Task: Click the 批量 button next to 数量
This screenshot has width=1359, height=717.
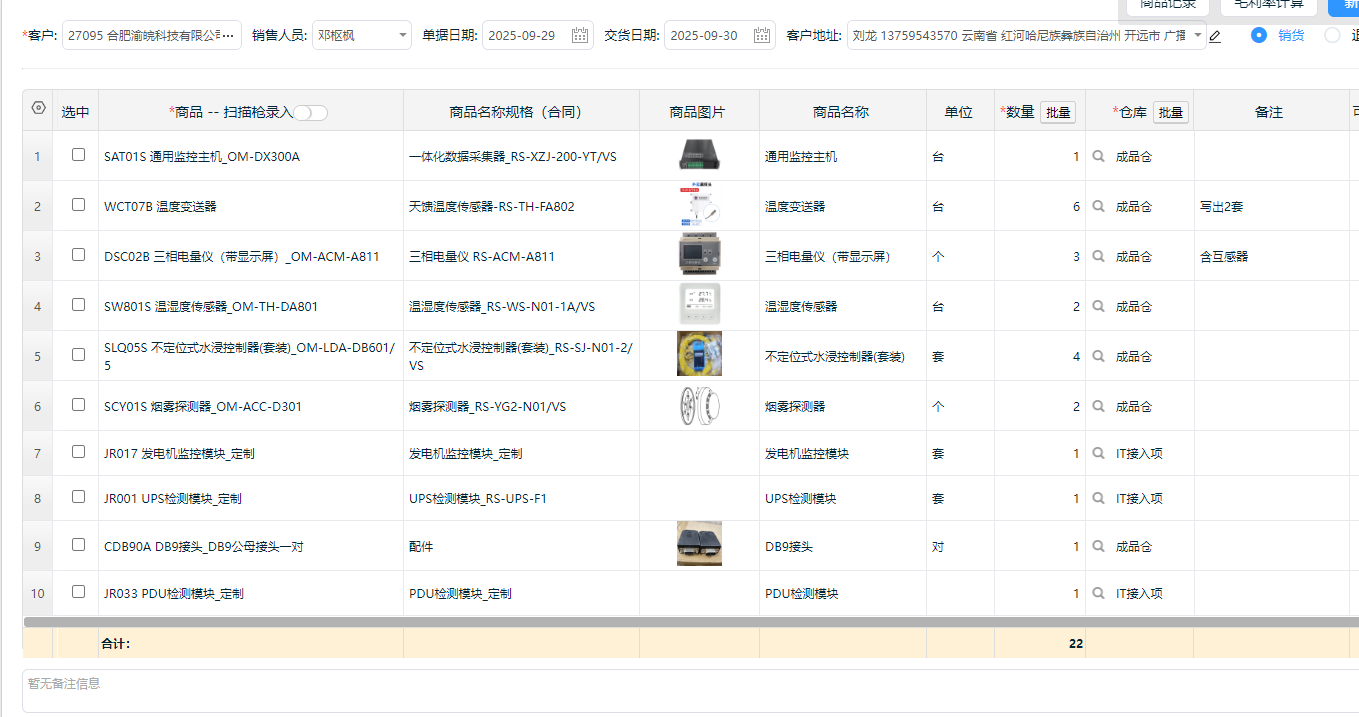Action: tap(1057, 113)
